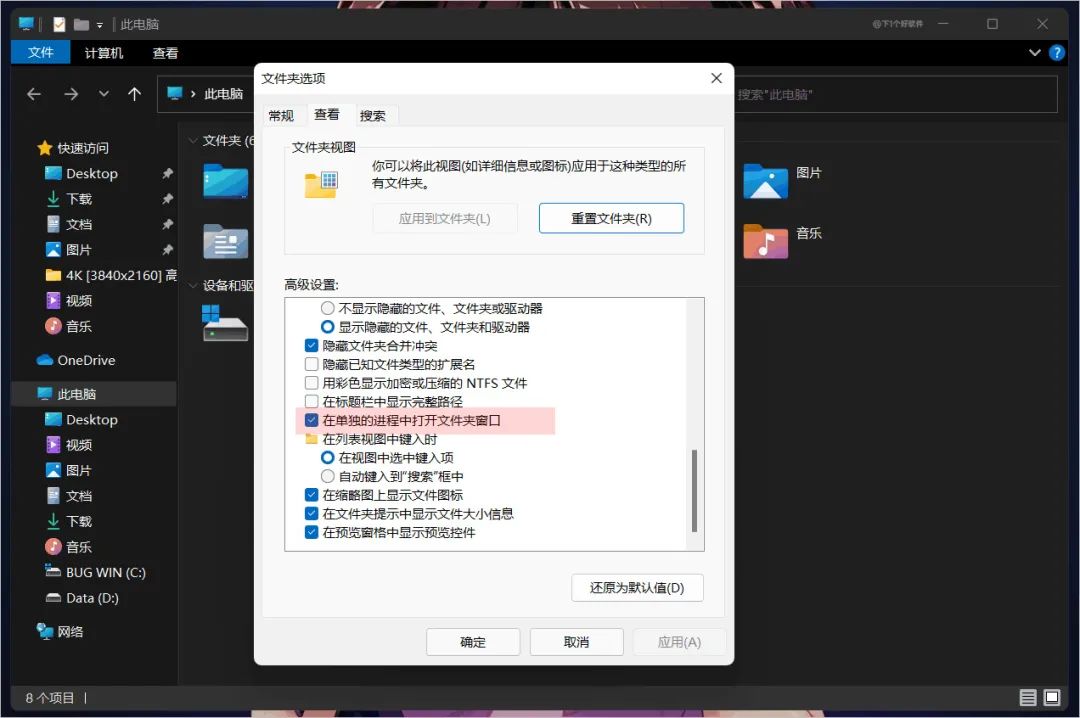
Task: Click 重置文件夹(R) button
Action: pyautogui.click(x=611, y=218)
